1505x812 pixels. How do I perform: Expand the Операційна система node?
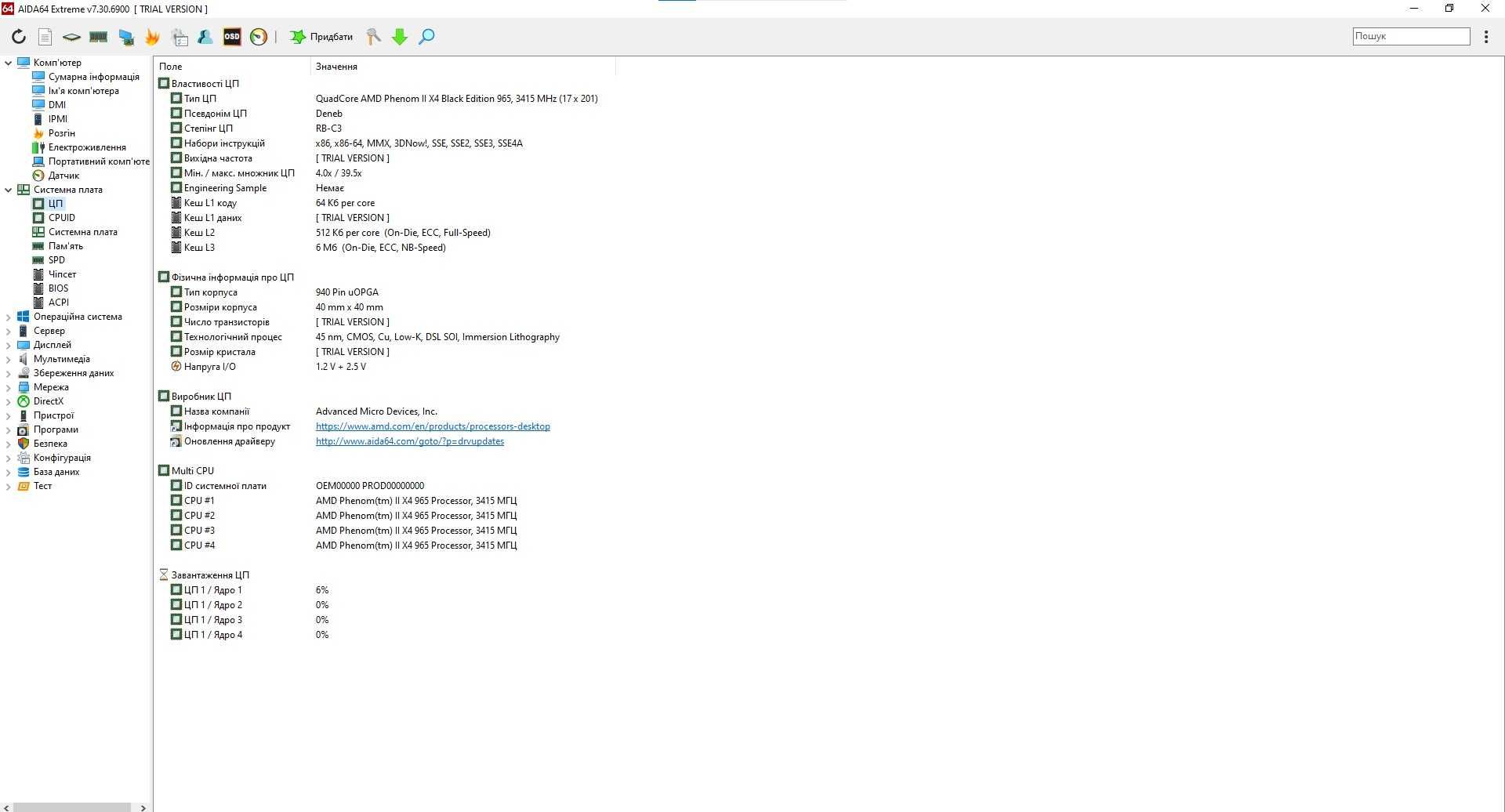coord(9,317)
